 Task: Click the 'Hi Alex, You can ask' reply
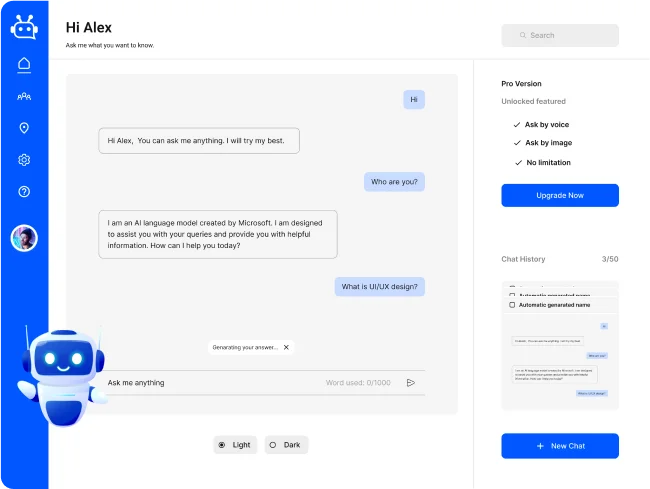click(199, 141)
